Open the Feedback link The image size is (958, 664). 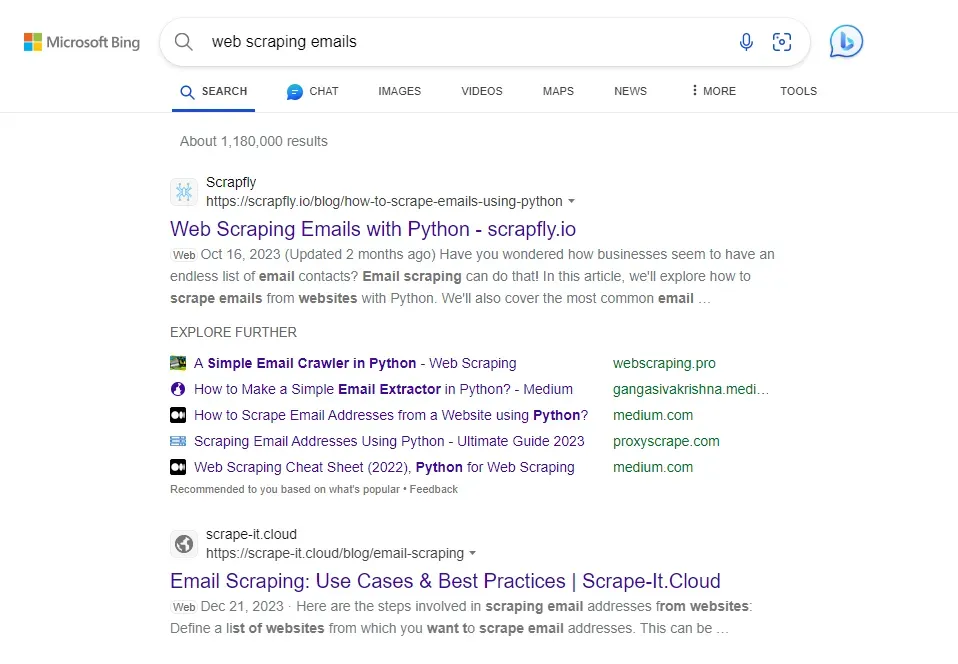pos(432,489)
